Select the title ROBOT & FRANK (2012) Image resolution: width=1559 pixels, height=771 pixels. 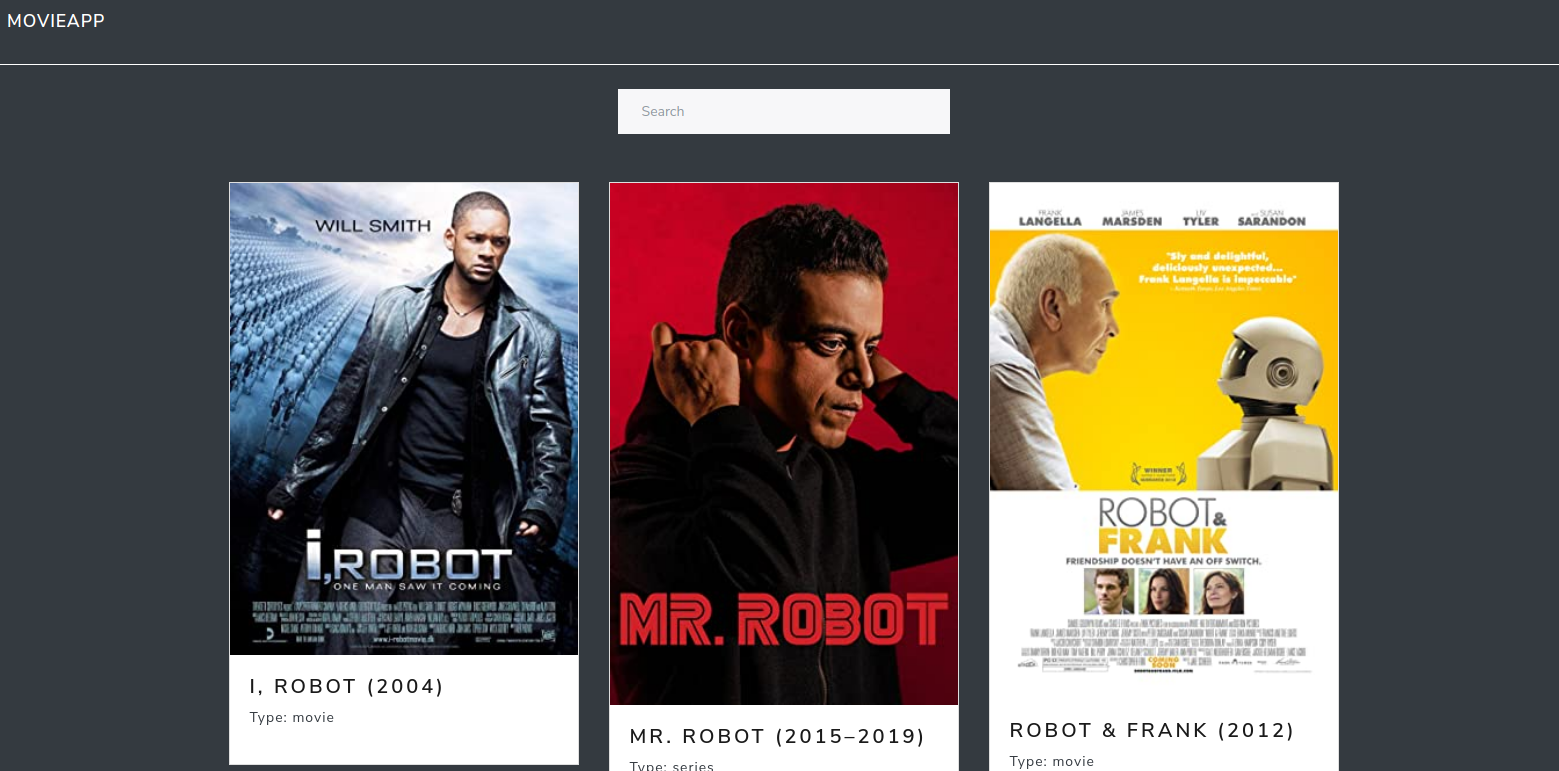tap(1152, 731)
